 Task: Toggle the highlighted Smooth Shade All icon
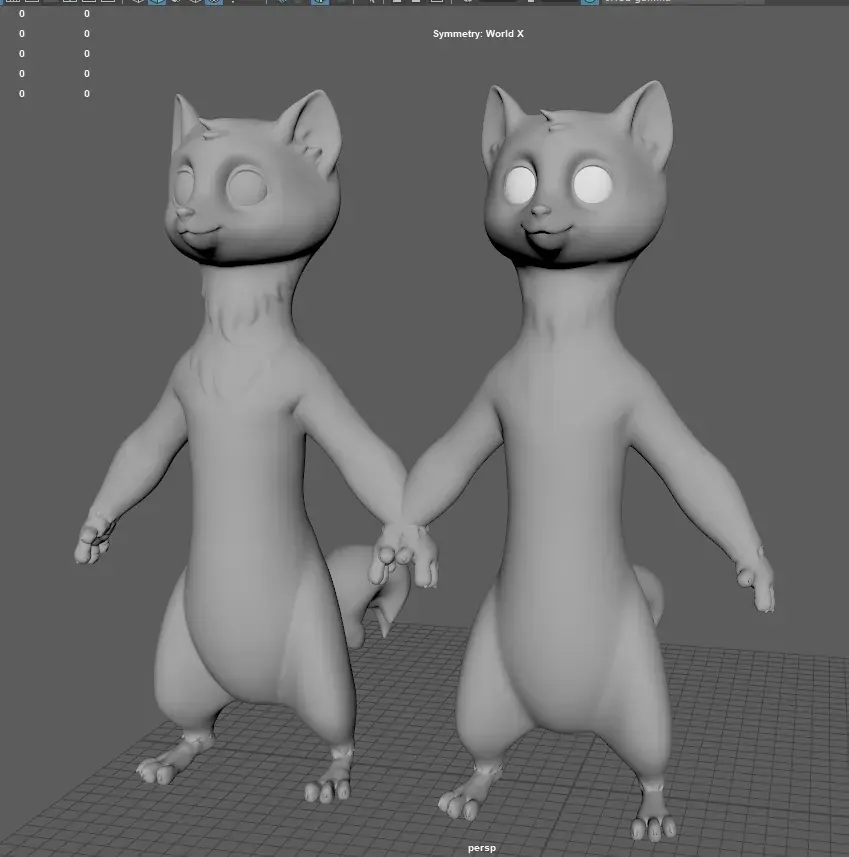(157, 2)
